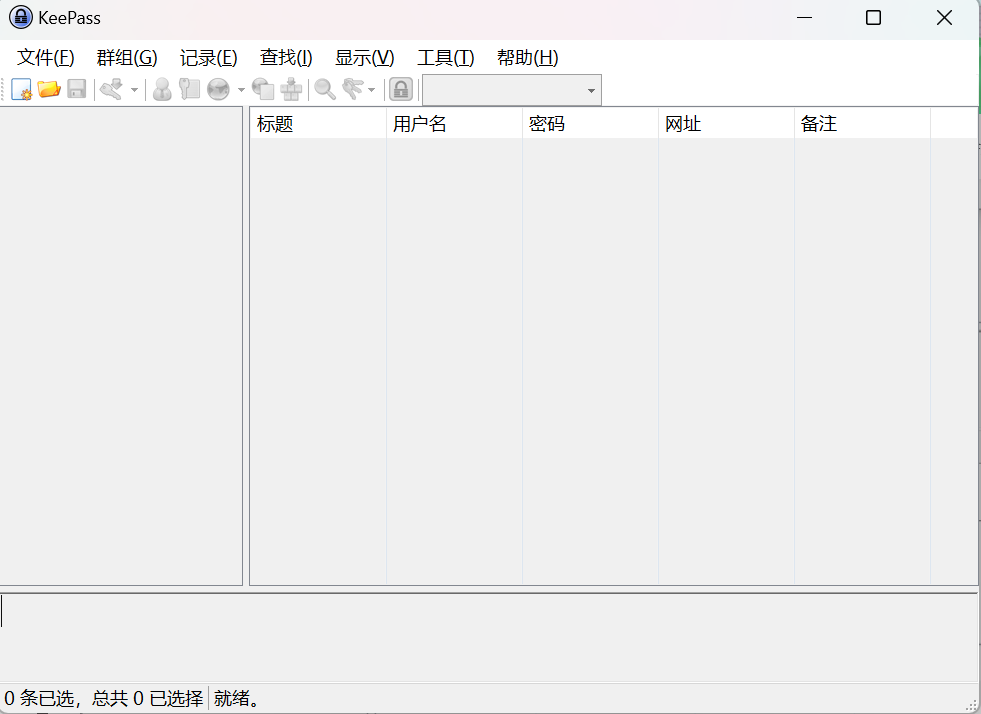Sort by the 标题 column header
This screenshot has width=981, height=714.
[318, 123]
